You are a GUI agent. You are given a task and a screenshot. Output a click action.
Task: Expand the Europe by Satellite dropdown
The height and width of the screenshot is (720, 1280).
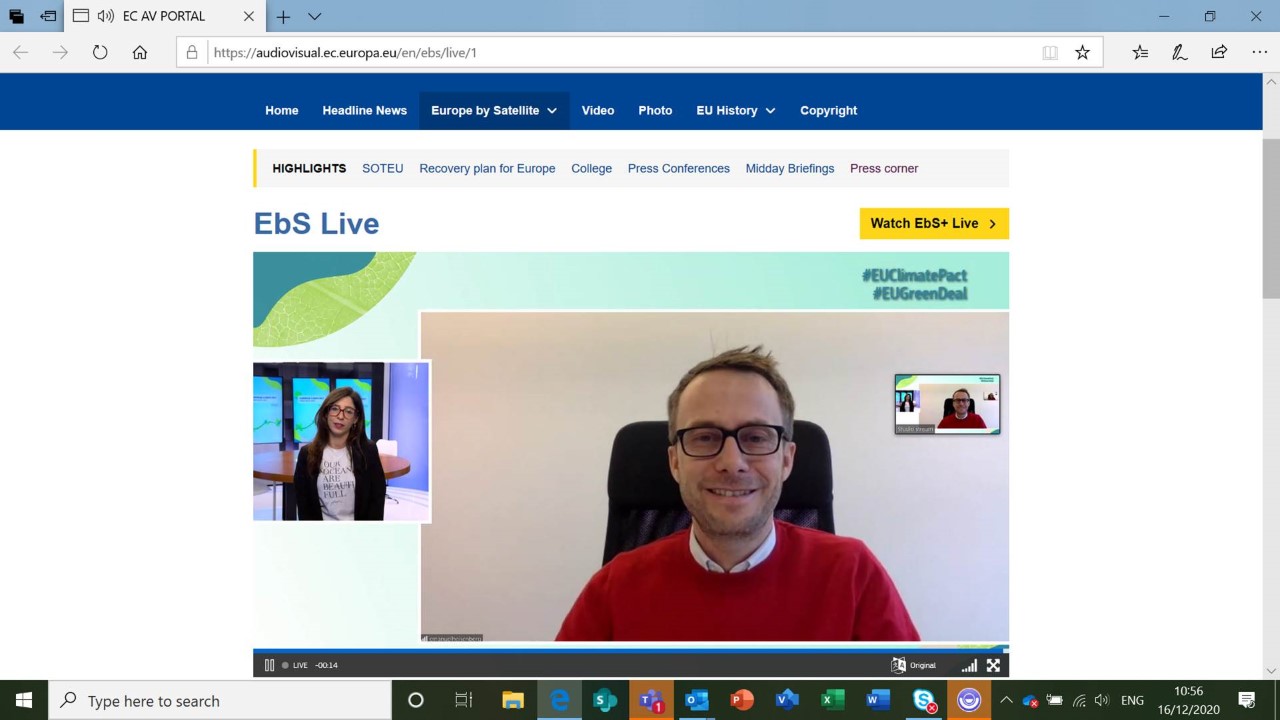(x=493, y=110)
